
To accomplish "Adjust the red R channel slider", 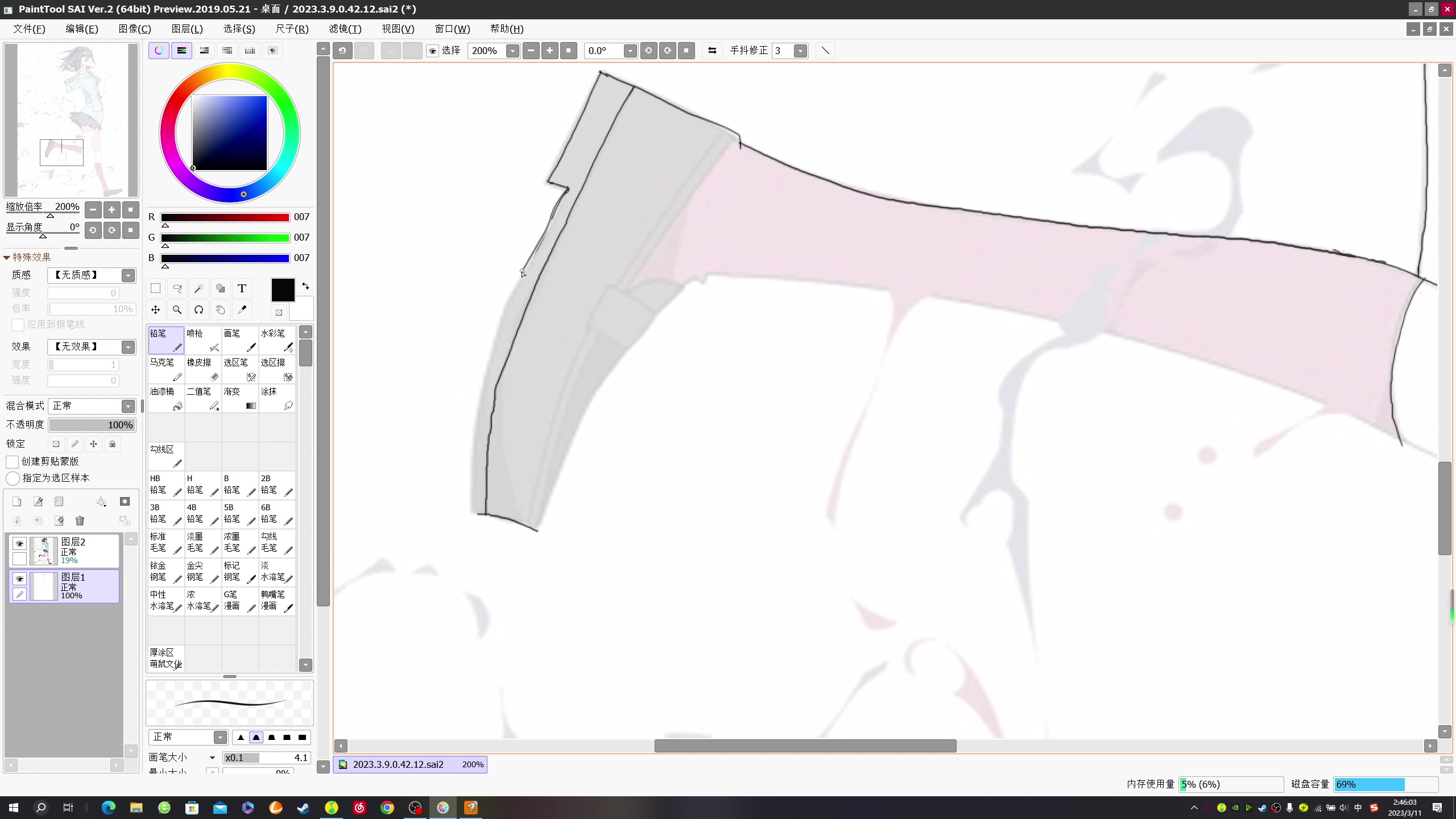I will tap(225, 217).
